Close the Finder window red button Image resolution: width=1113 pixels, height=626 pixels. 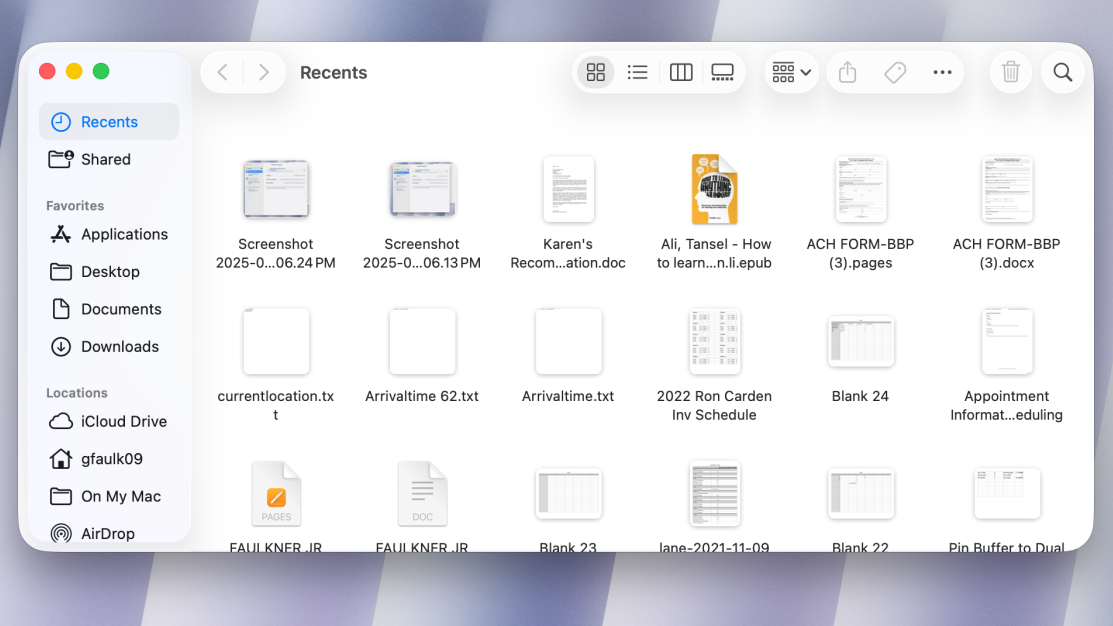point(48,72)
